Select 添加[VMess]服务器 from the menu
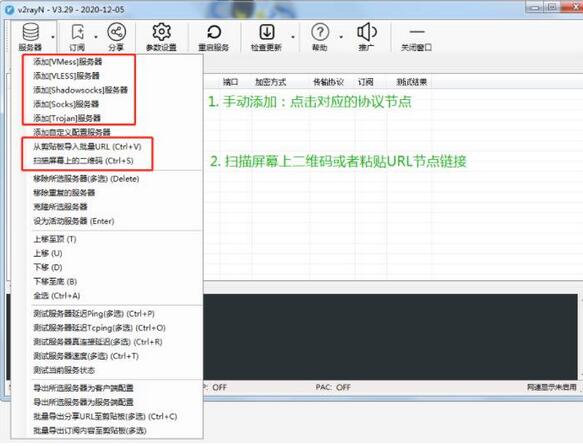The height and width of the screenshot is (446, 583). point(68,62)
